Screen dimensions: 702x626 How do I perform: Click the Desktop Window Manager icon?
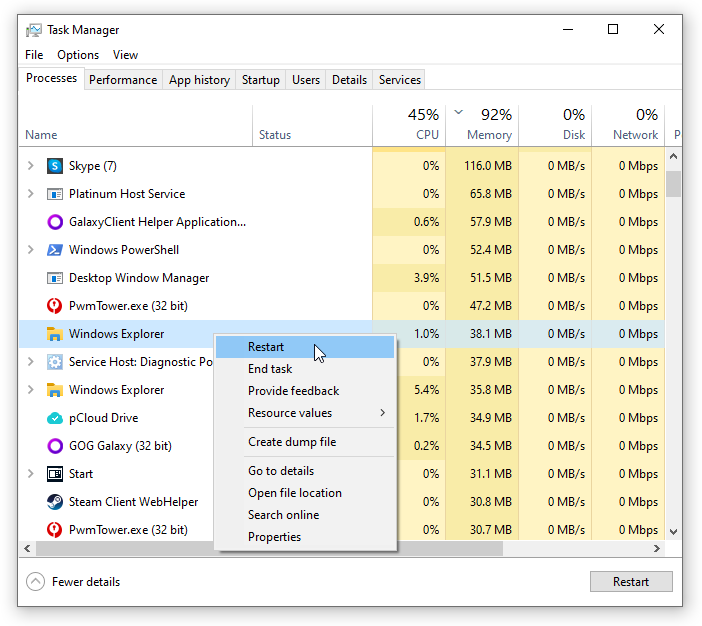pos(55,278)
